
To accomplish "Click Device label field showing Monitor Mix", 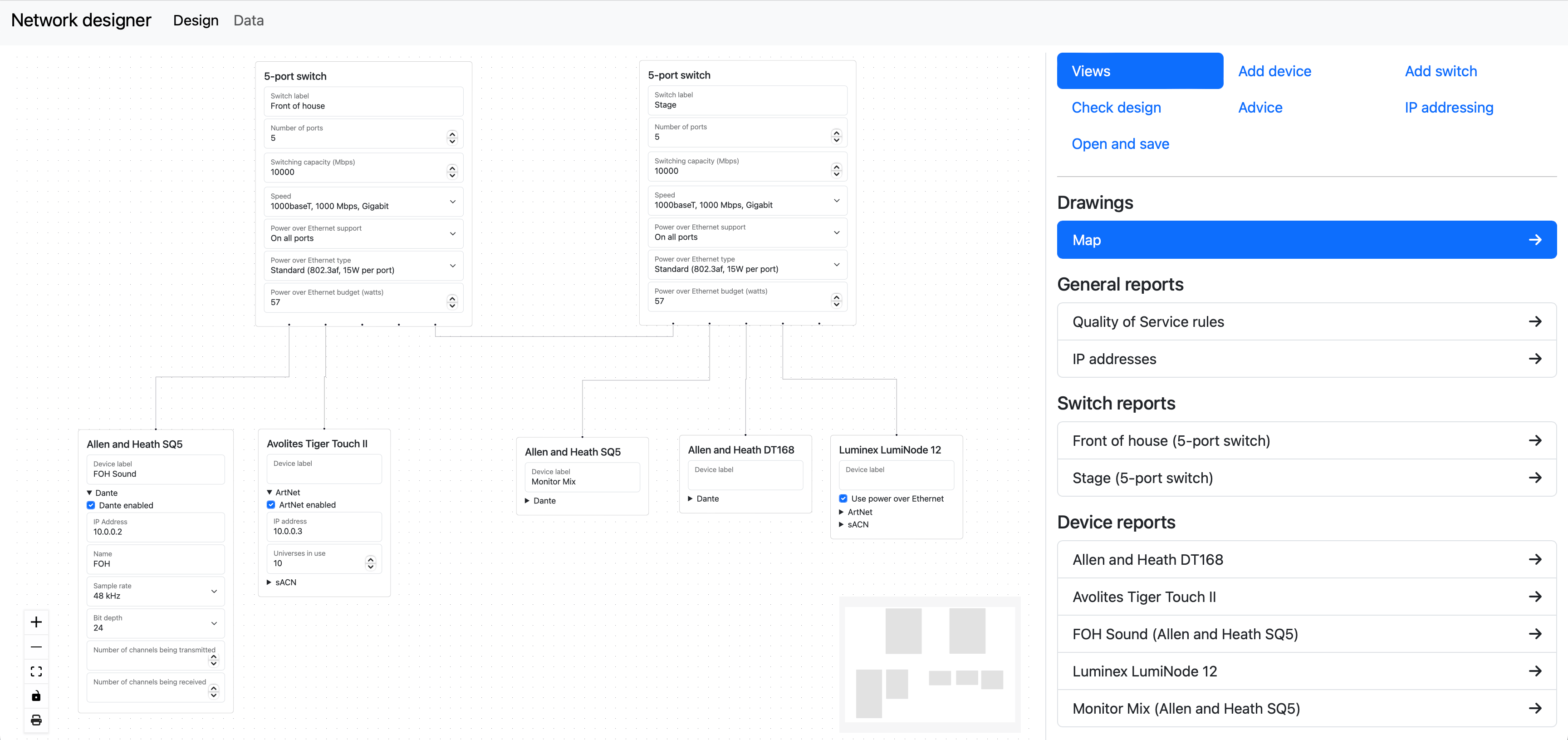I will (x=582, y=477).
